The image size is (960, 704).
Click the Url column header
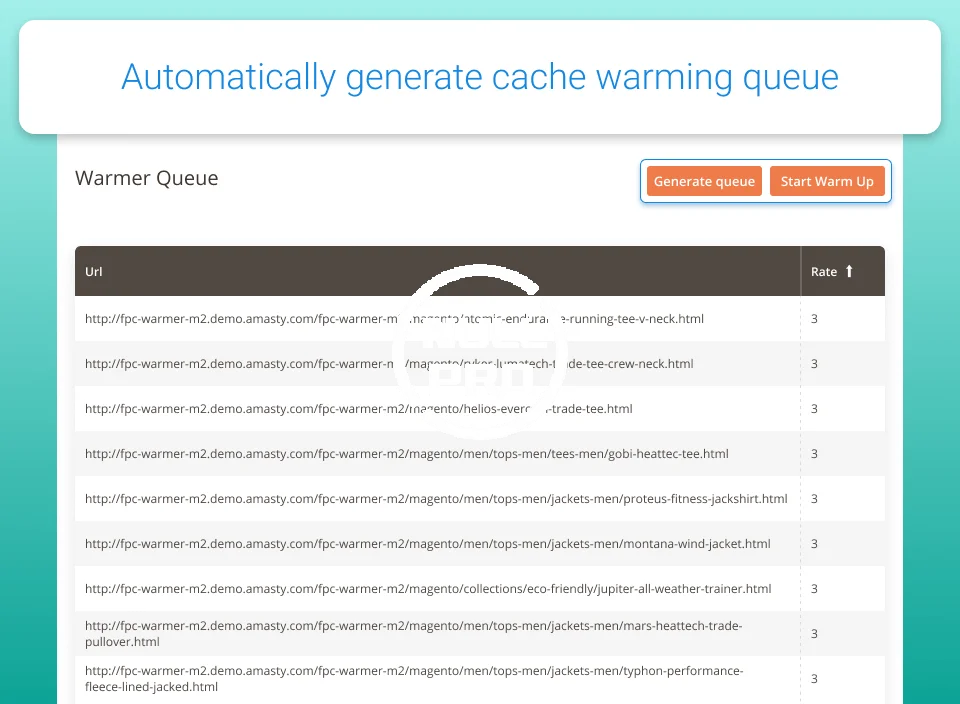tap(94, 271)
